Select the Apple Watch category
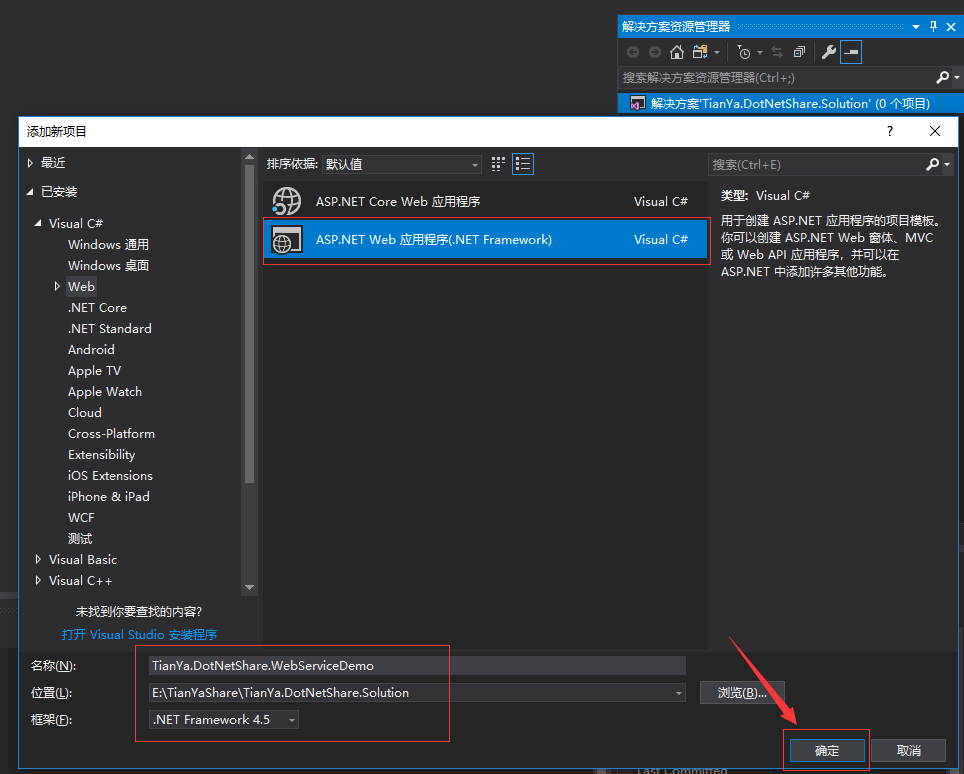 [x=105, y=392]
